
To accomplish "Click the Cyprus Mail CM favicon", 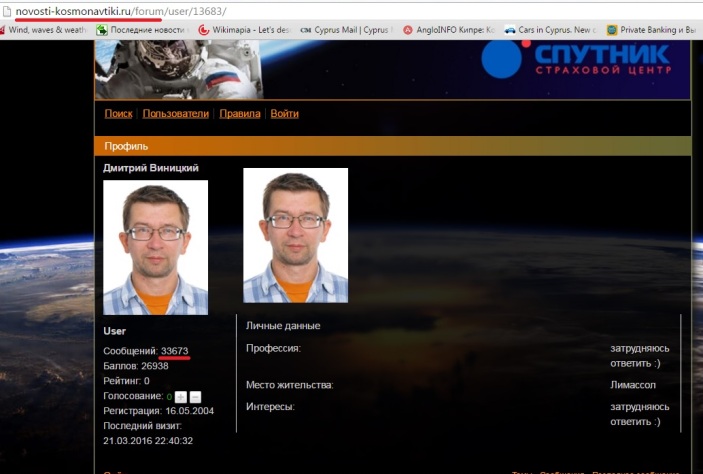I will coord(306,30).
